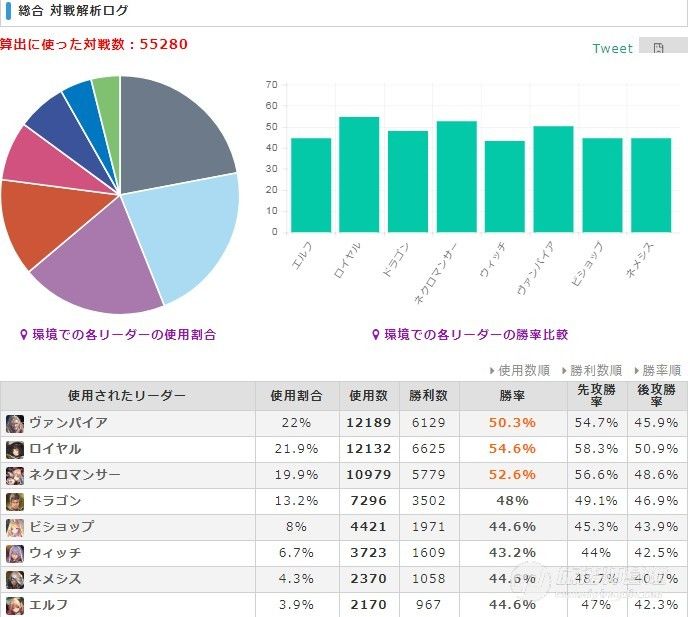This screenshot has height=617, width=688.
Task: Click the エルフ leader portrait icon
Action: click(15, 605)
